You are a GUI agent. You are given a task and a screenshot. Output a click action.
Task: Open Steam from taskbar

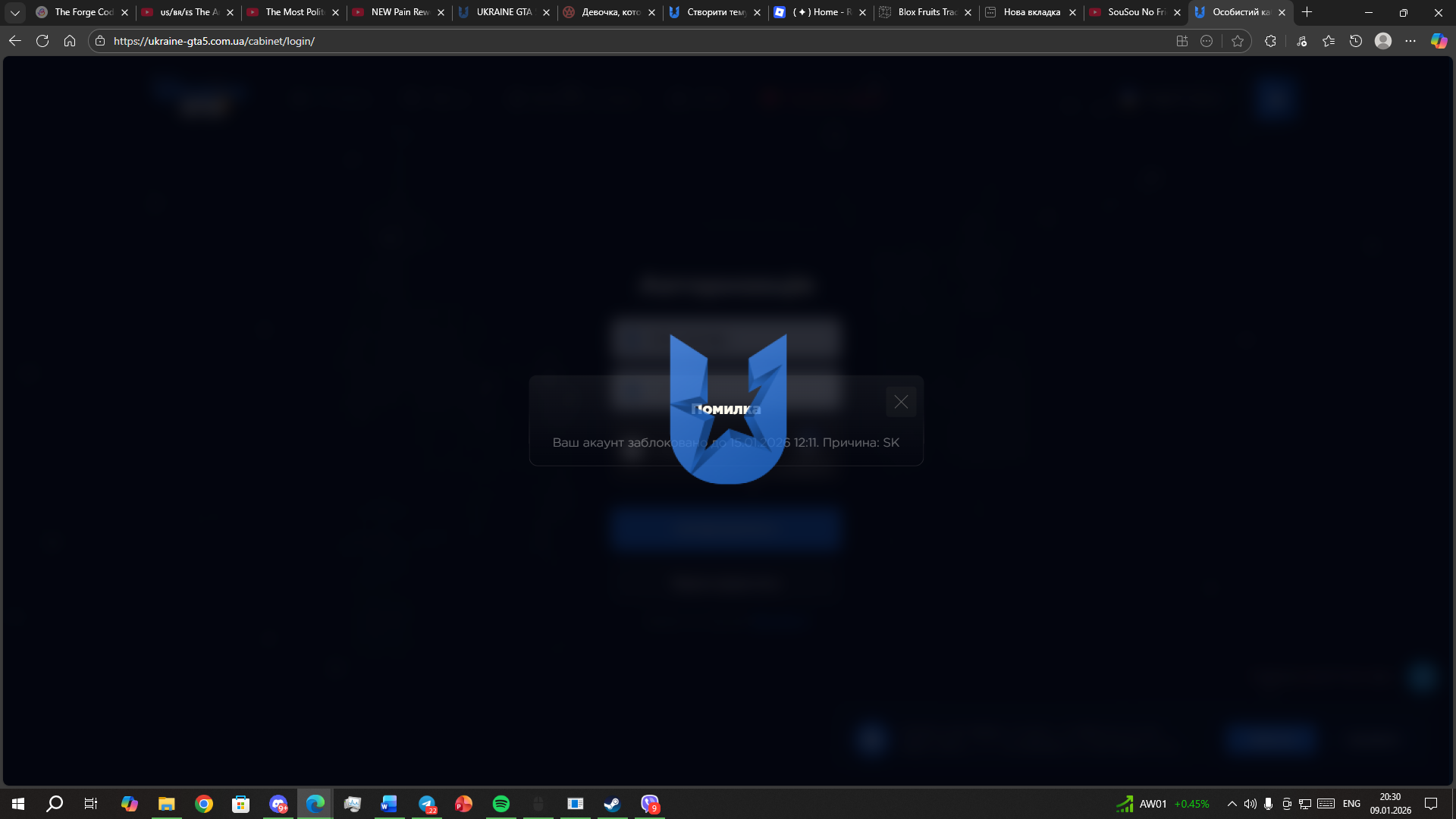tap(612, 804)
